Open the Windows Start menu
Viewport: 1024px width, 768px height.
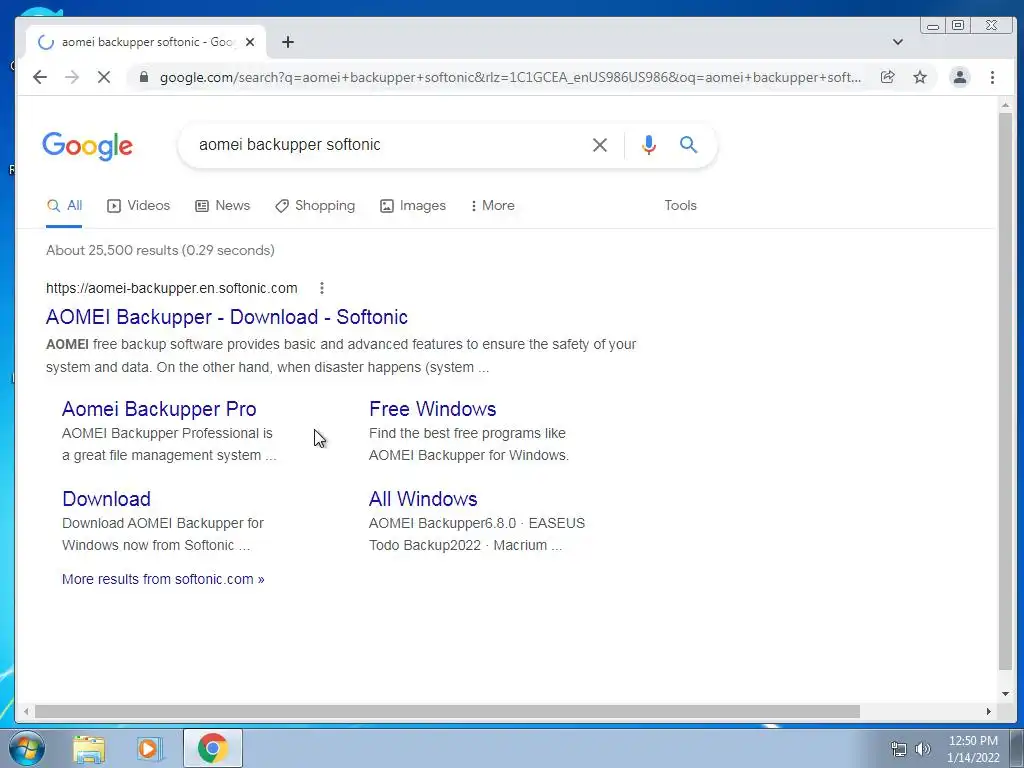27,748
